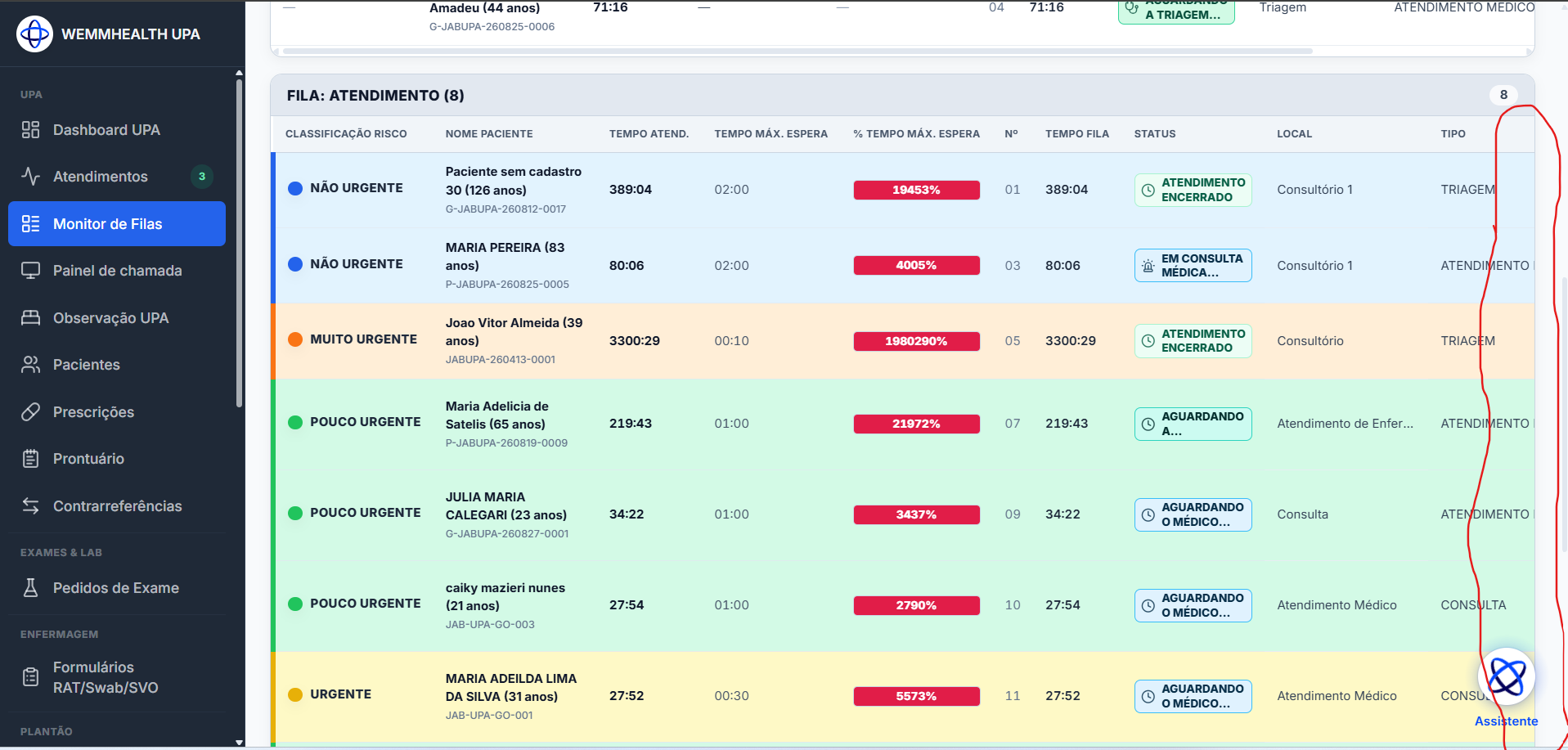Open Pacientes people icon item
Viewport: 1568px width, 750px height.
pos(117,365)
